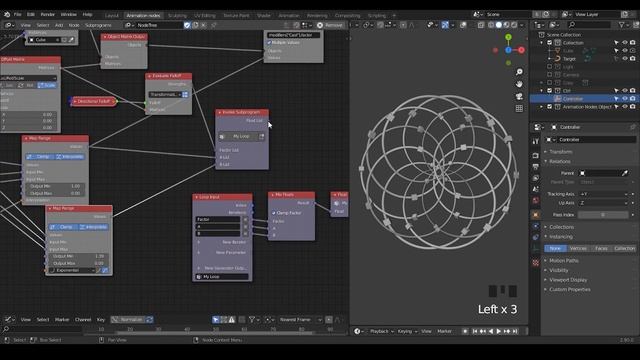Open the Edit menu
640x360 pixels.
[31, 14]
